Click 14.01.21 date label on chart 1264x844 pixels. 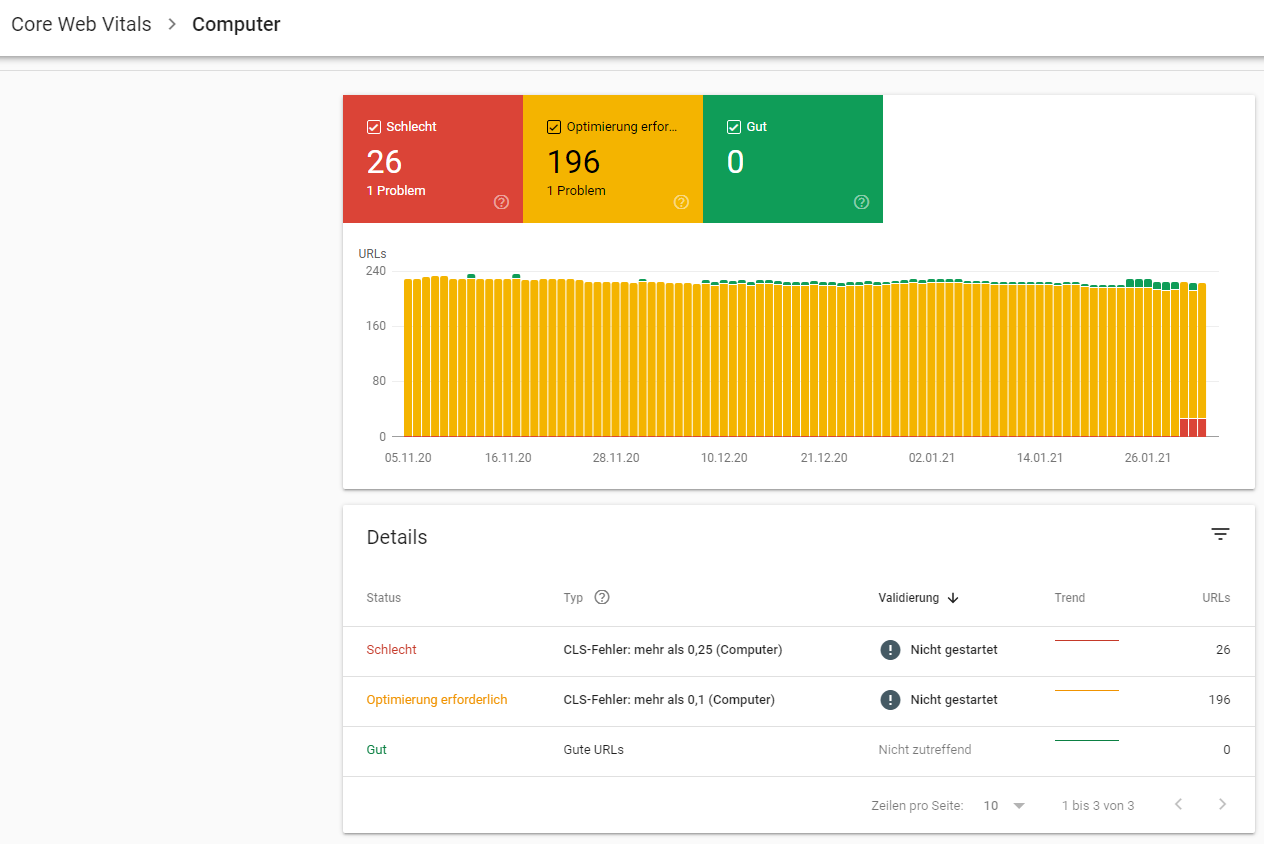pos(1040,458)
